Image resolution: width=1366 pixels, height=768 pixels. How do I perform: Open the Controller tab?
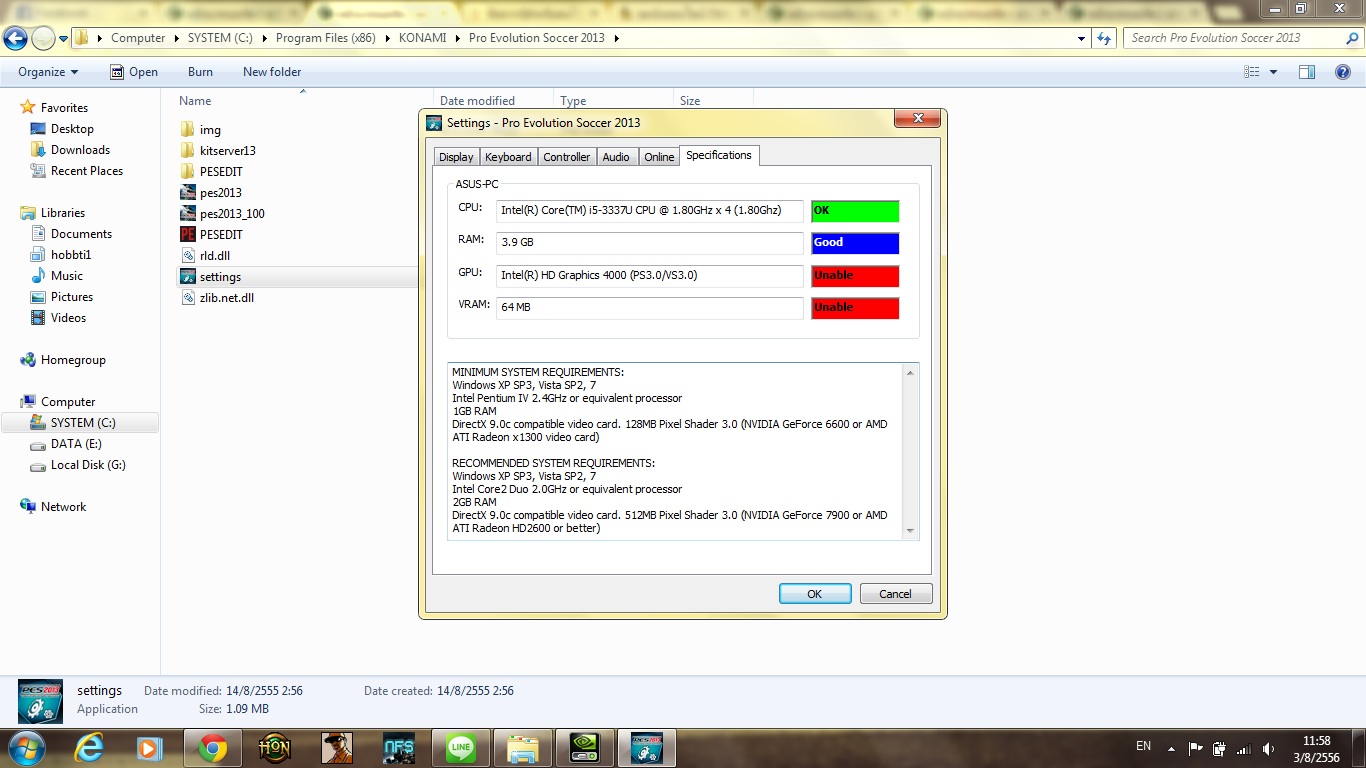[x=567, y=157]
